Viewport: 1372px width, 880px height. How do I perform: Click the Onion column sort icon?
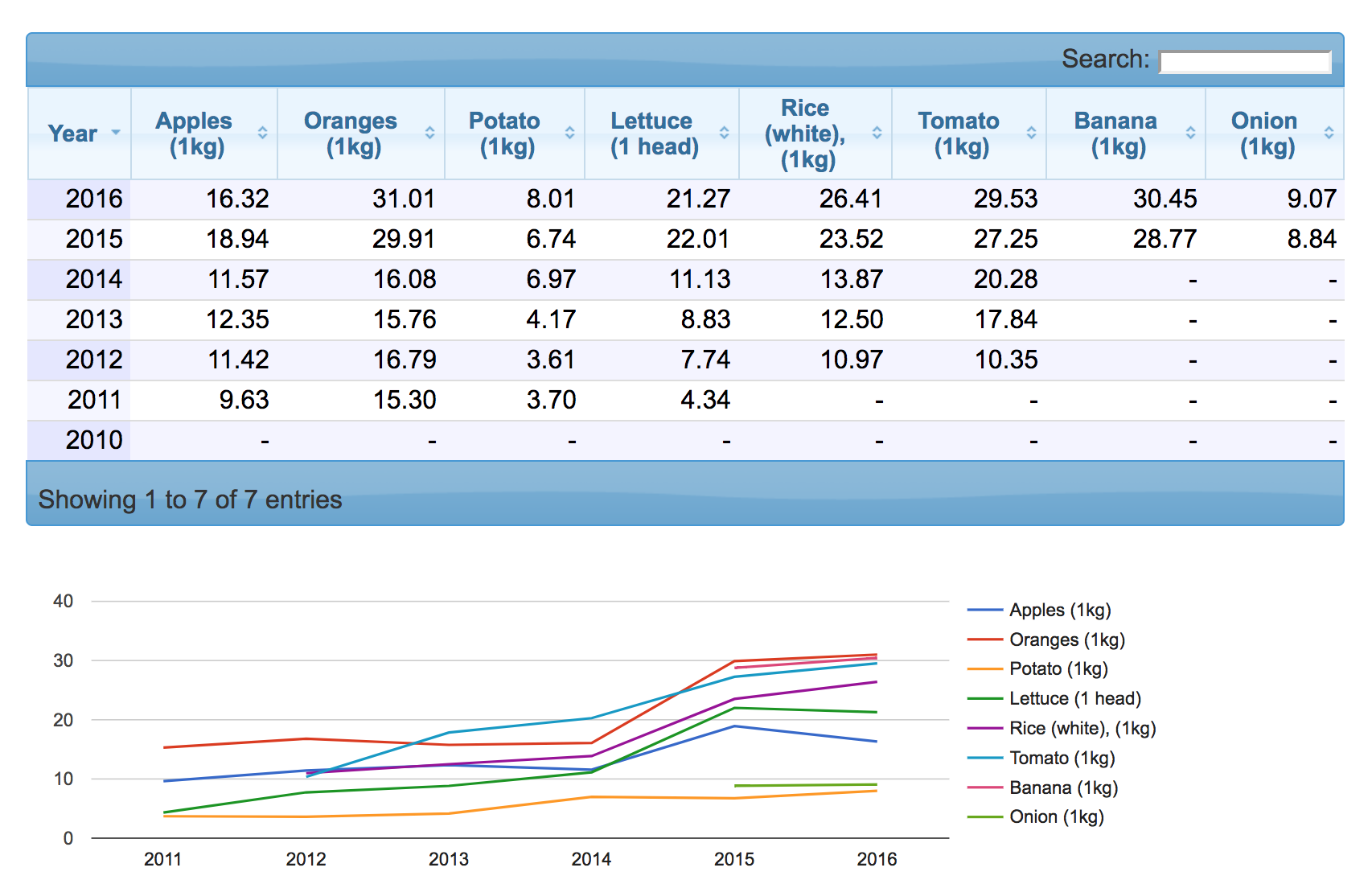pyautogui.click(x=1329, y=134)
